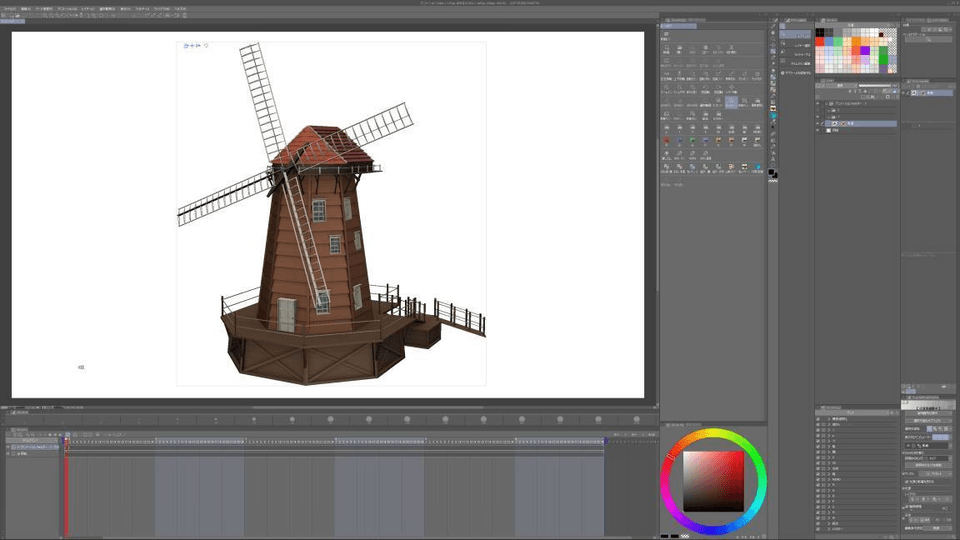The height and width of the screenshot is (540, 960).
Task: Click first blue manipulator icon above 3D windmill
Action: [x=186, y=45]
